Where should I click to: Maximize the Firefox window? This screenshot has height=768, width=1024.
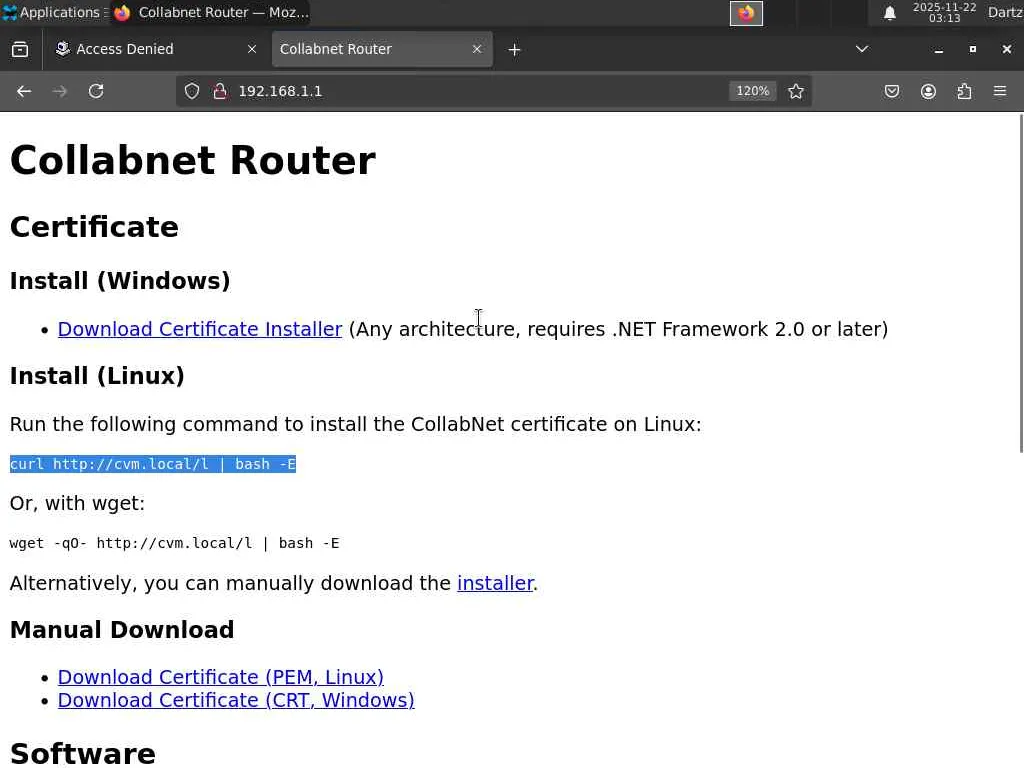[x=972, y=50]
